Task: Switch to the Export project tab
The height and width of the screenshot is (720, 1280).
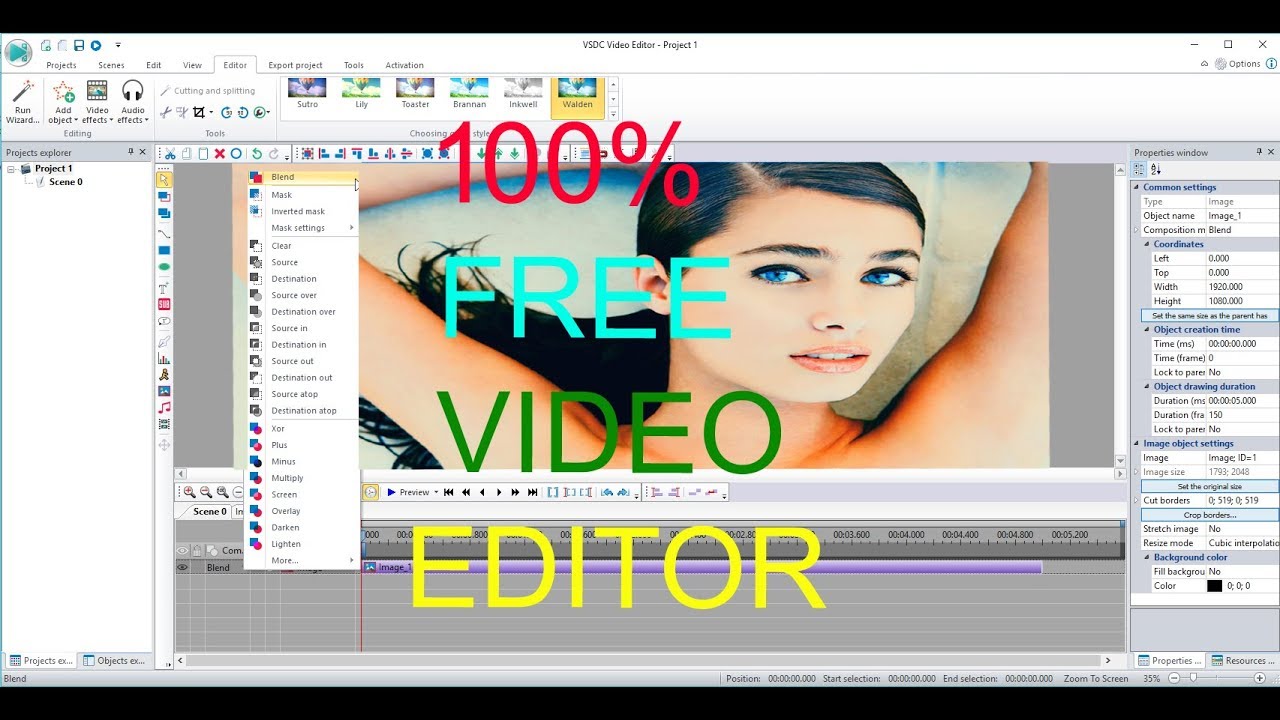Action: (295, 65)
